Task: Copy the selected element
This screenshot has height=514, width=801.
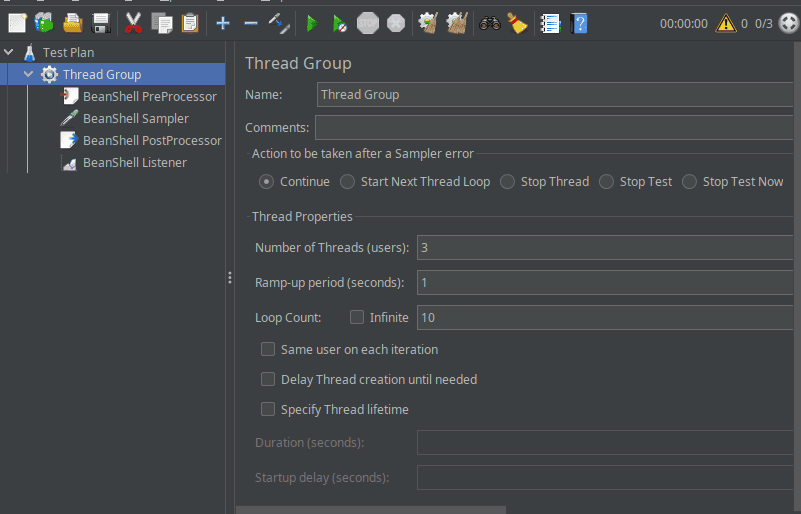Action: point(162,23)
